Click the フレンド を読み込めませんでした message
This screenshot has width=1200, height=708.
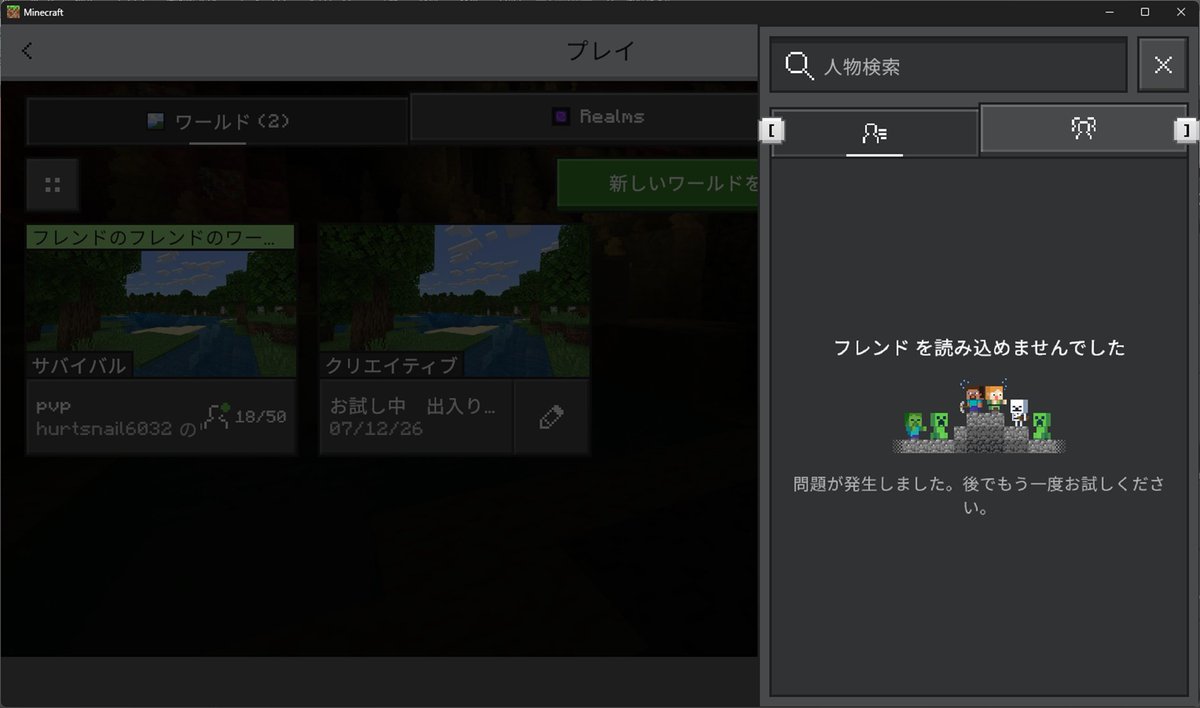(x=979, y=348)
